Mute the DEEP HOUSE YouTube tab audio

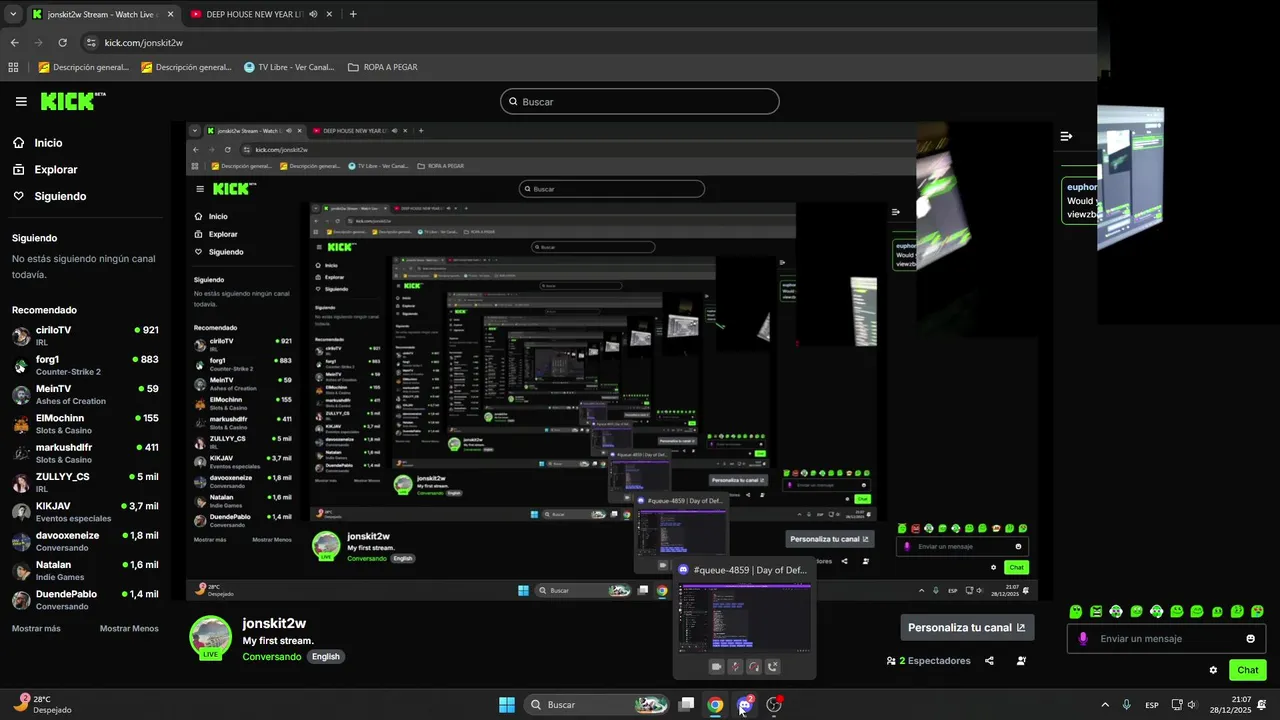click(313, 14)
